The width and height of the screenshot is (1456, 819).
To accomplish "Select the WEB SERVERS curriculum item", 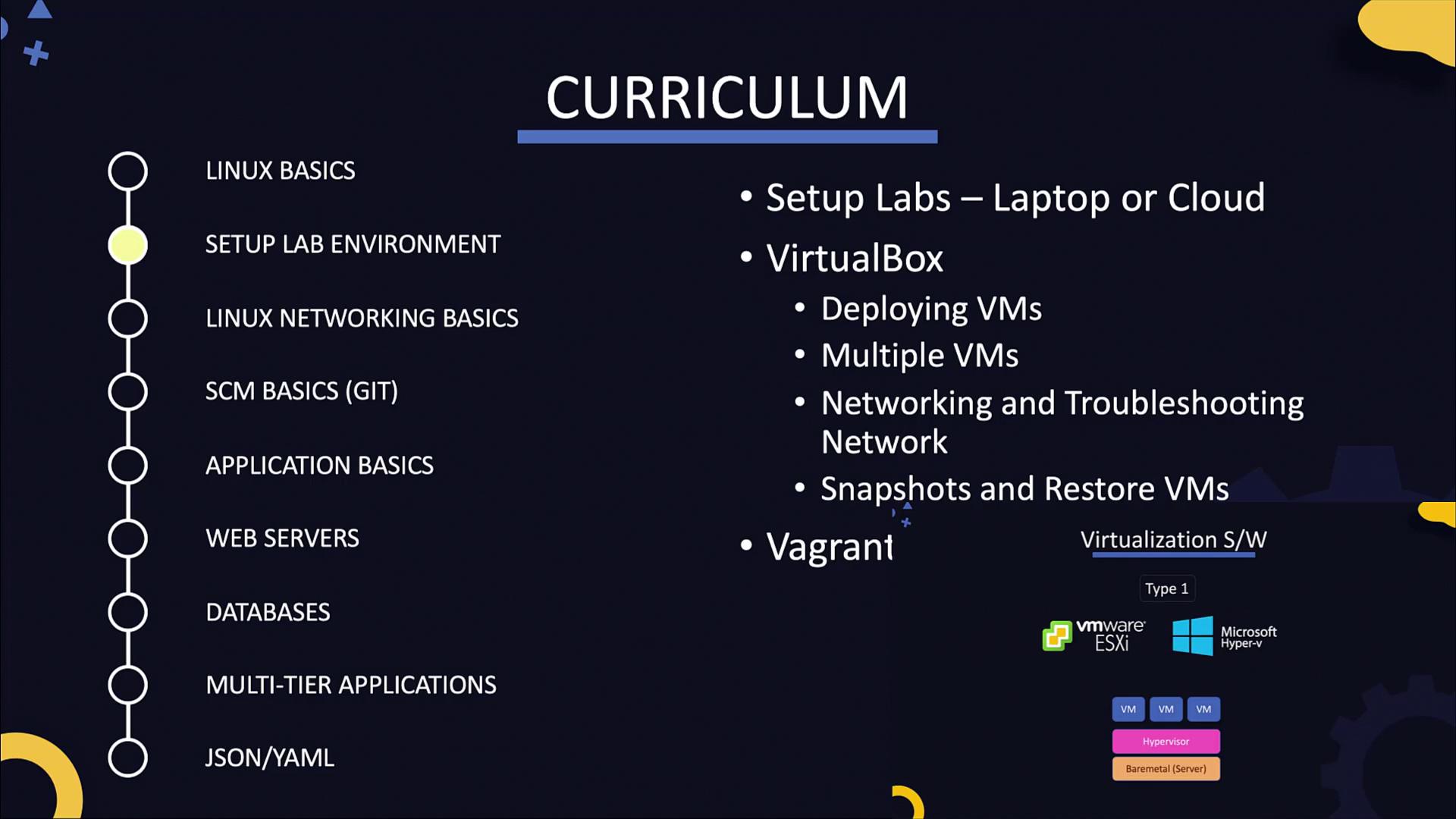I will coord(282,538).
